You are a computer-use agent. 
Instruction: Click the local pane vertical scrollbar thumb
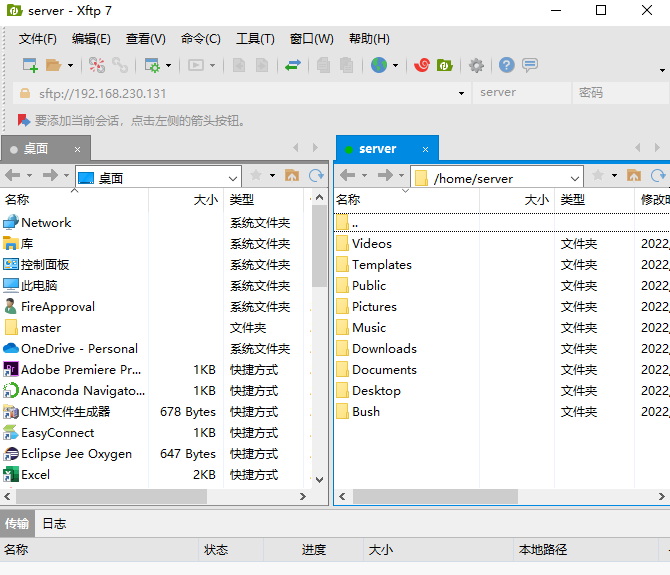click(x=319, y=246)
